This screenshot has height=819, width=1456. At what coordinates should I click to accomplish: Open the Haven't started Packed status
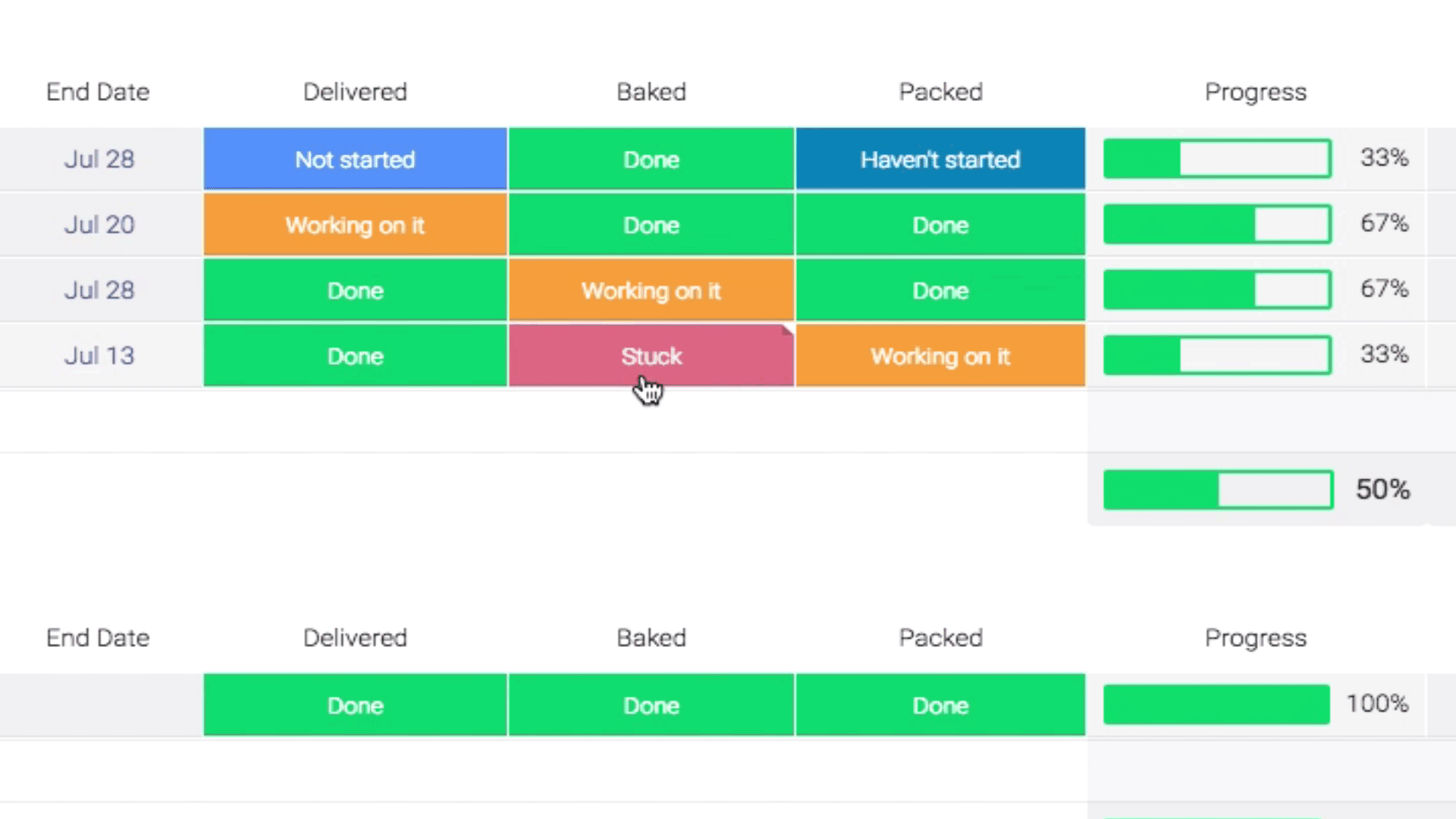940,159
